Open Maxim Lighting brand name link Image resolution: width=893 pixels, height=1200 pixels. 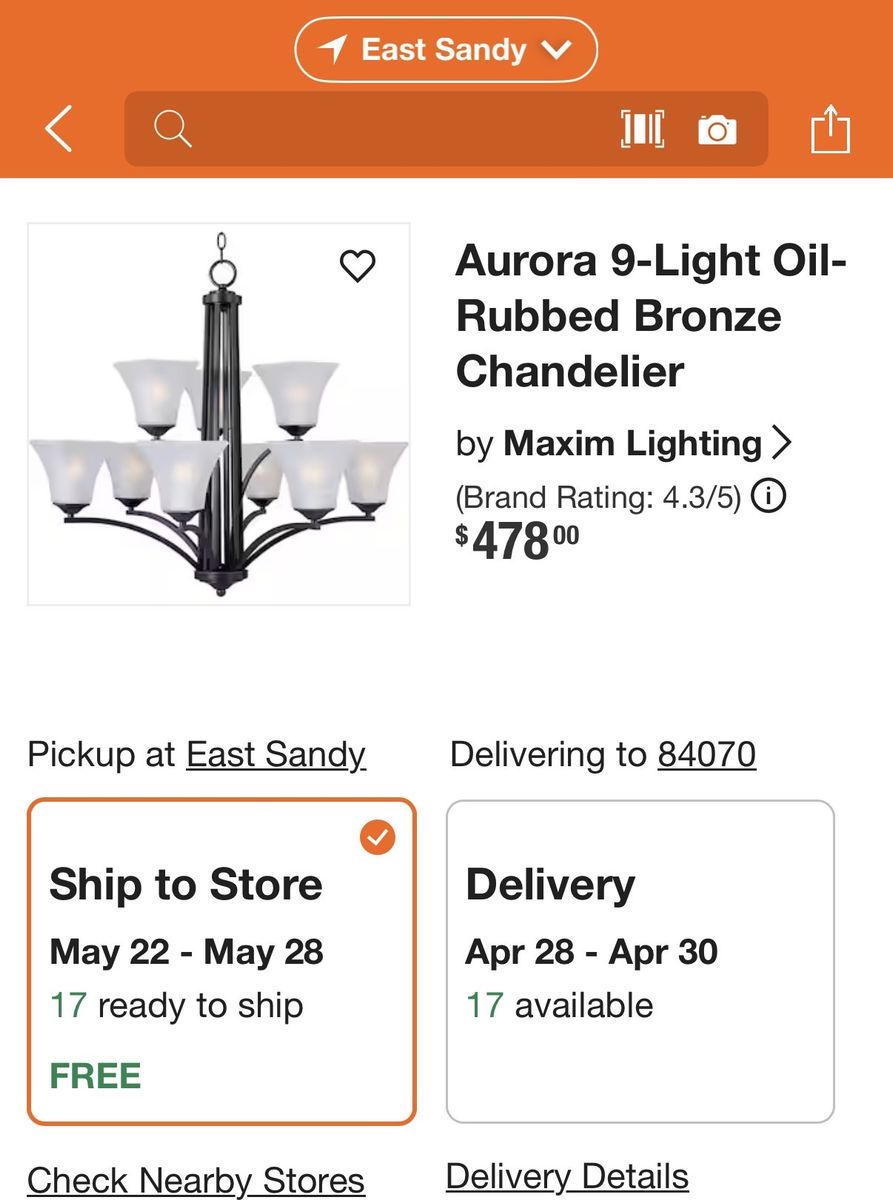click(632, 443)
